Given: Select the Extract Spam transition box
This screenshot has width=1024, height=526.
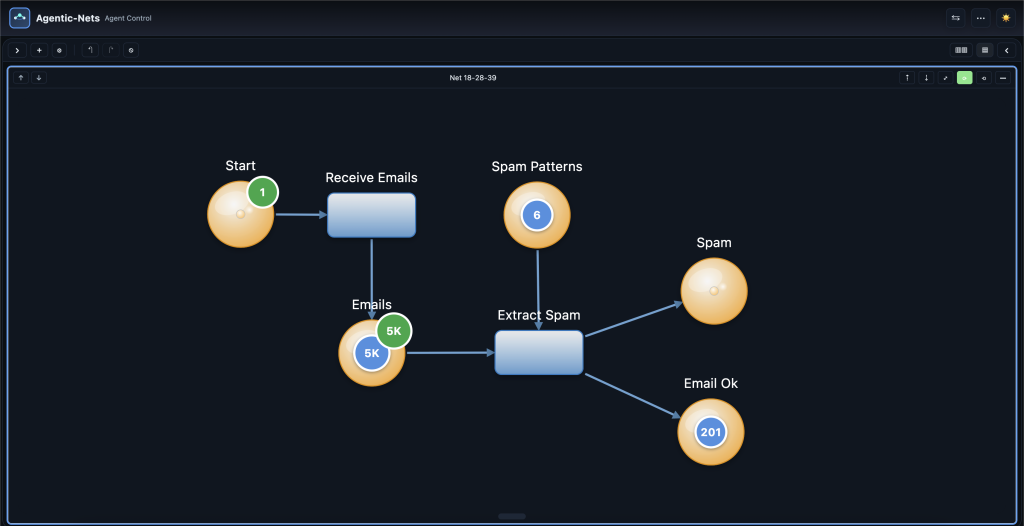Looking at the screenshot, I should [539, 352].
